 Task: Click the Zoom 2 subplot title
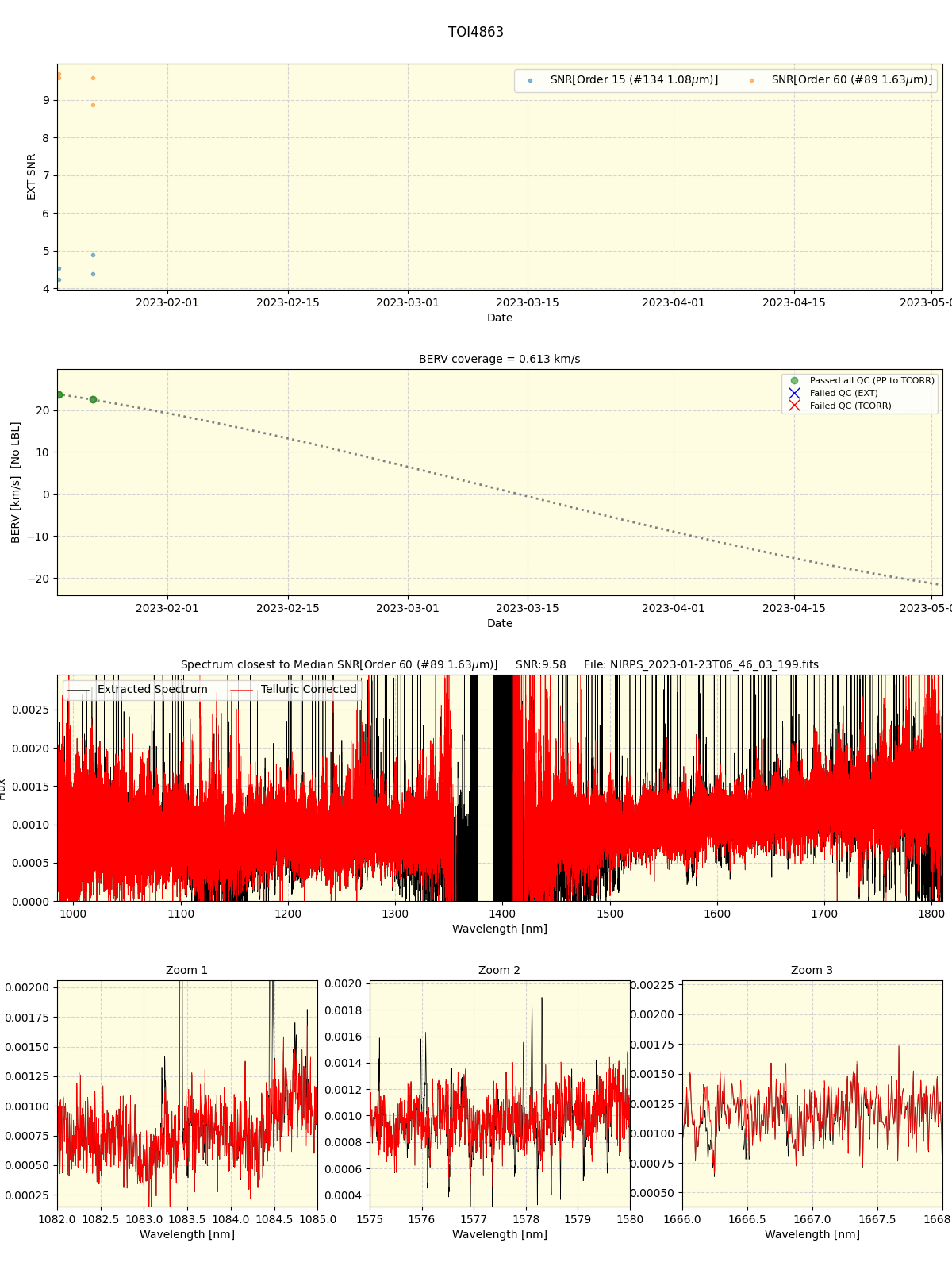(500, 970)
